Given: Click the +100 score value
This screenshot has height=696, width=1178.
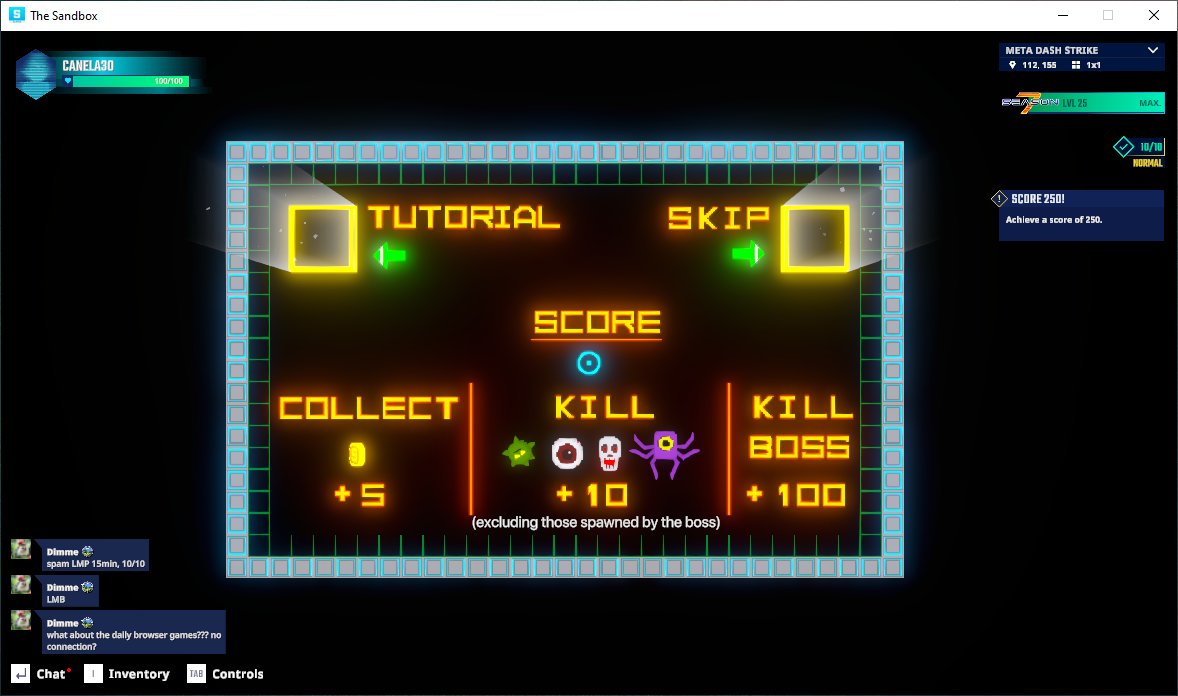Looking at the screenshot, I should click(x=796, y=495).
